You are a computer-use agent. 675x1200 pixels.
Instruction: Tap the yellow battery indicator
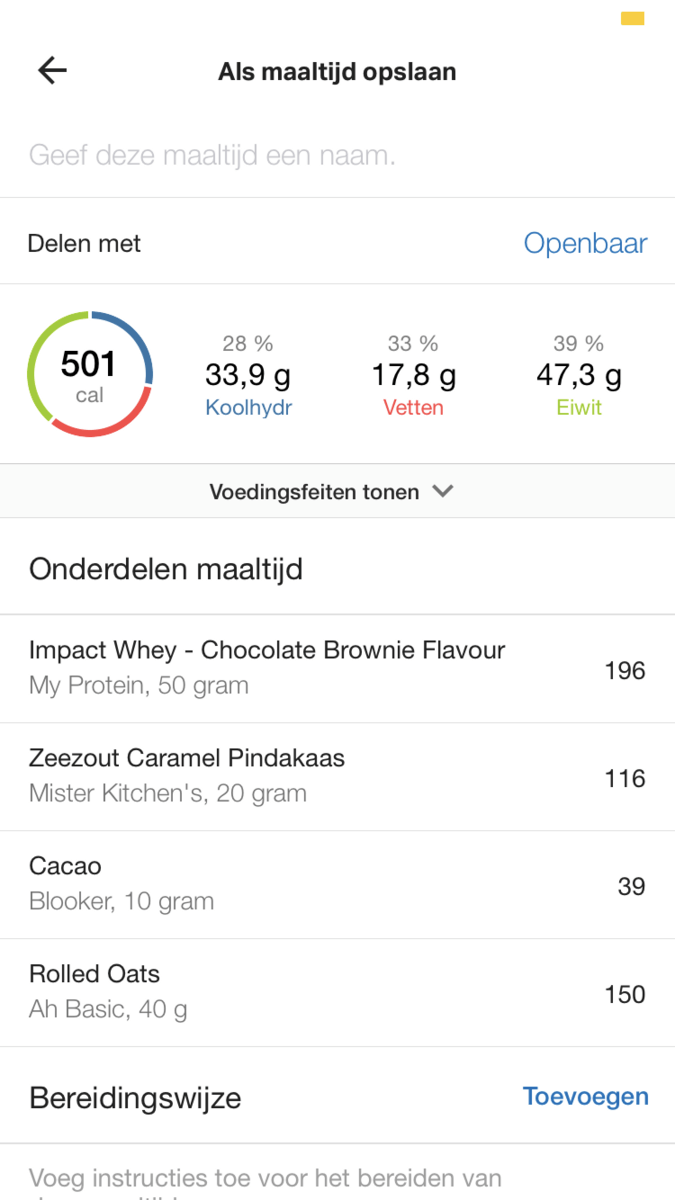pyautogui.click(x=632, y=18)
